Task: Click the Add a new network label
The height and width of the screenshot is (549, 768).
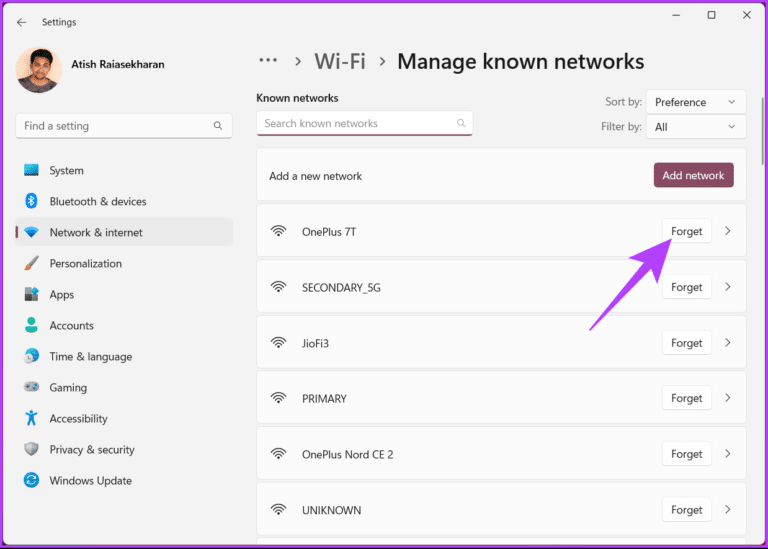Action: [x=315, y=176]
